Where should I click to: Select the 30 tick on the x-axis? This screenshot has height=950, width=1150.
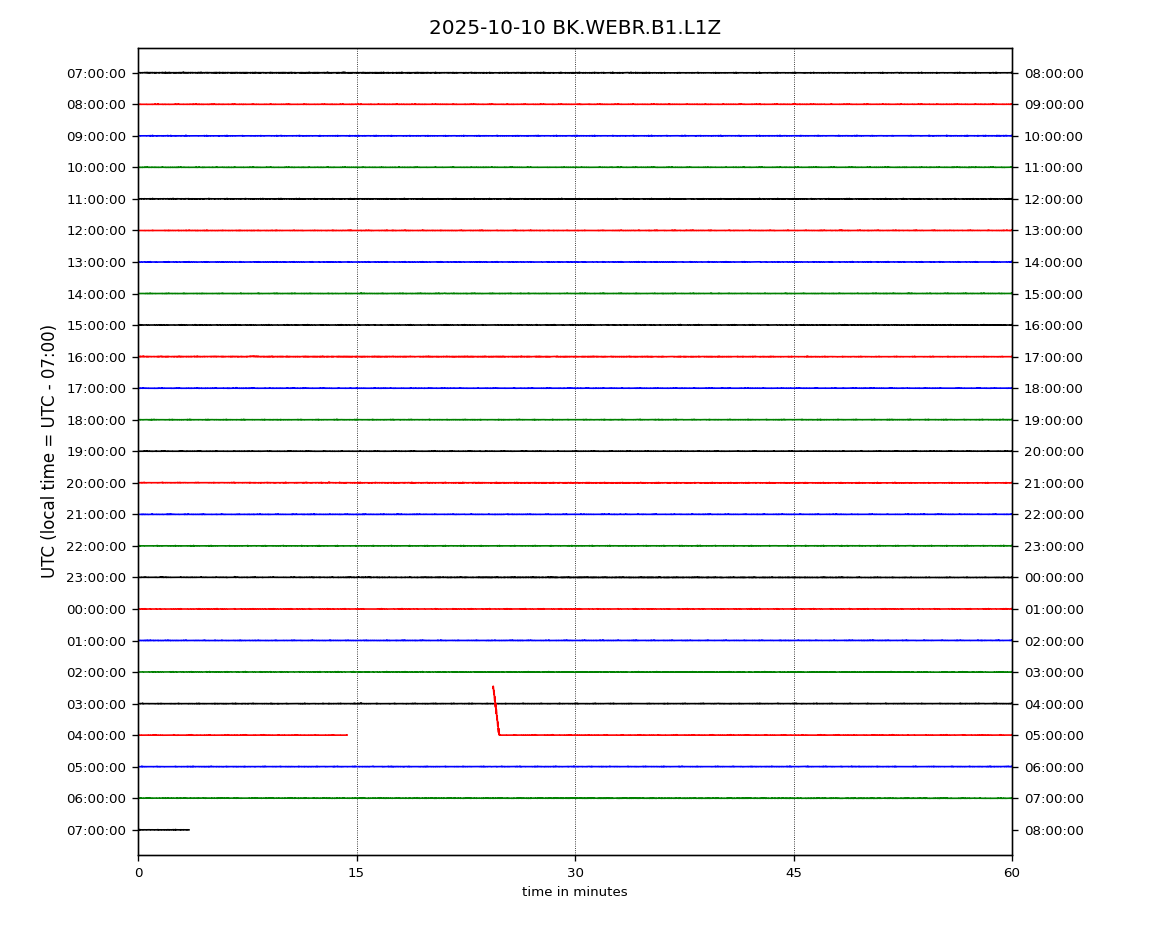(575, 873)
